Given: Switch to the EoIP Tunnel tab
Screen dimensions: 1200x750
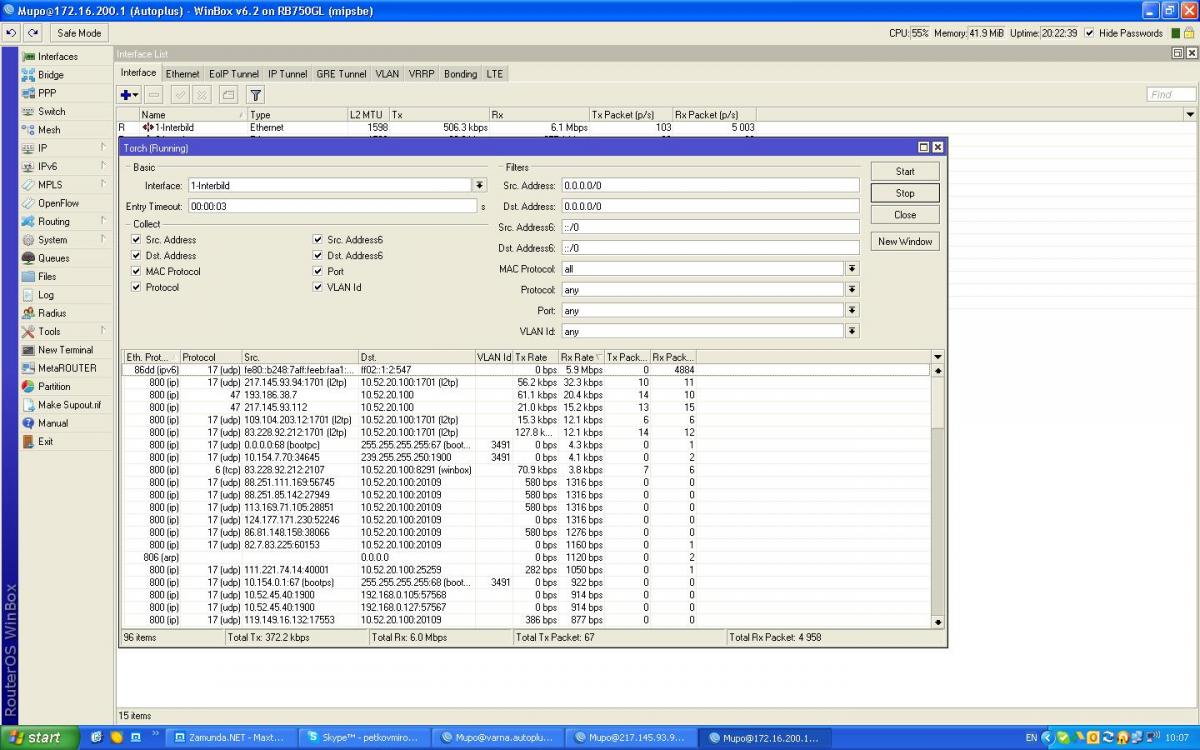Looking at the screenshot, I should pos(233,74).
